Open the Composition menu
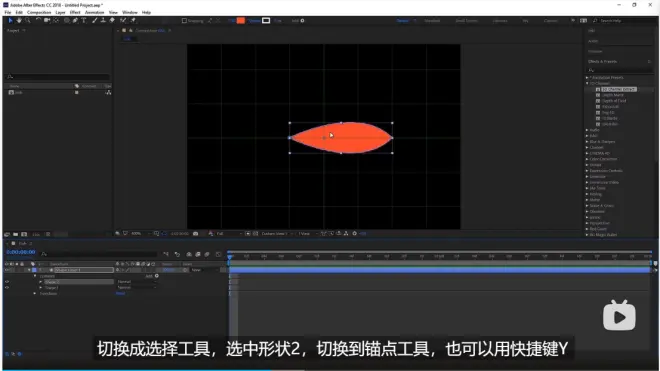660x371 pixels. [x=39, y=13]
